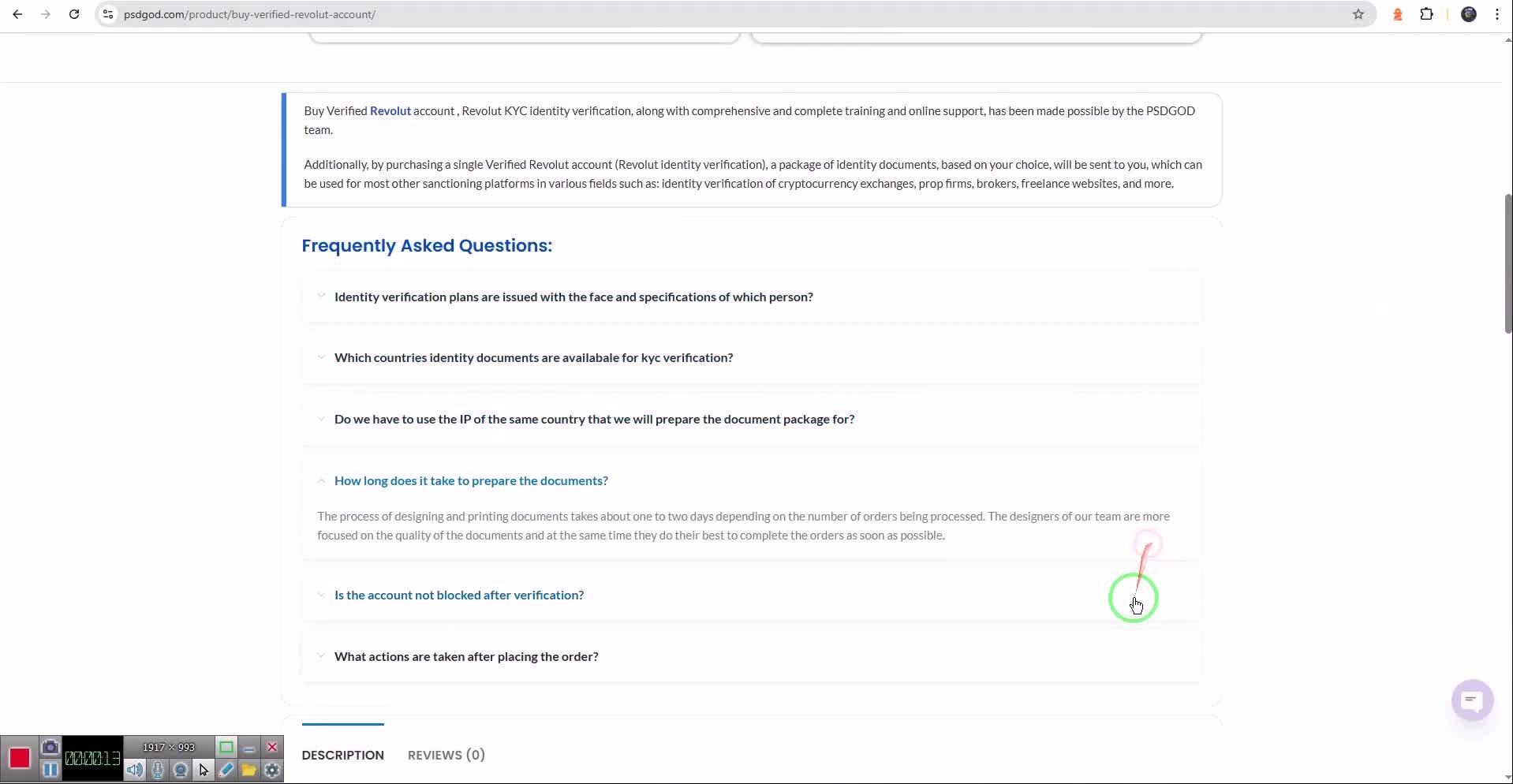The image size is (1513, 784).
Task: Bookmark this page with the star icon
Action: point(1358,14)
